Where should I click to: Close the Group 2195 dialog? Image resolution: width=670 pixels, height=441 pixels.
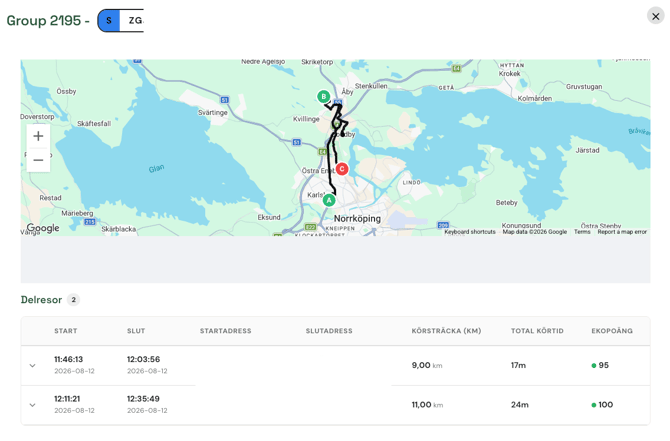(655, 16)
